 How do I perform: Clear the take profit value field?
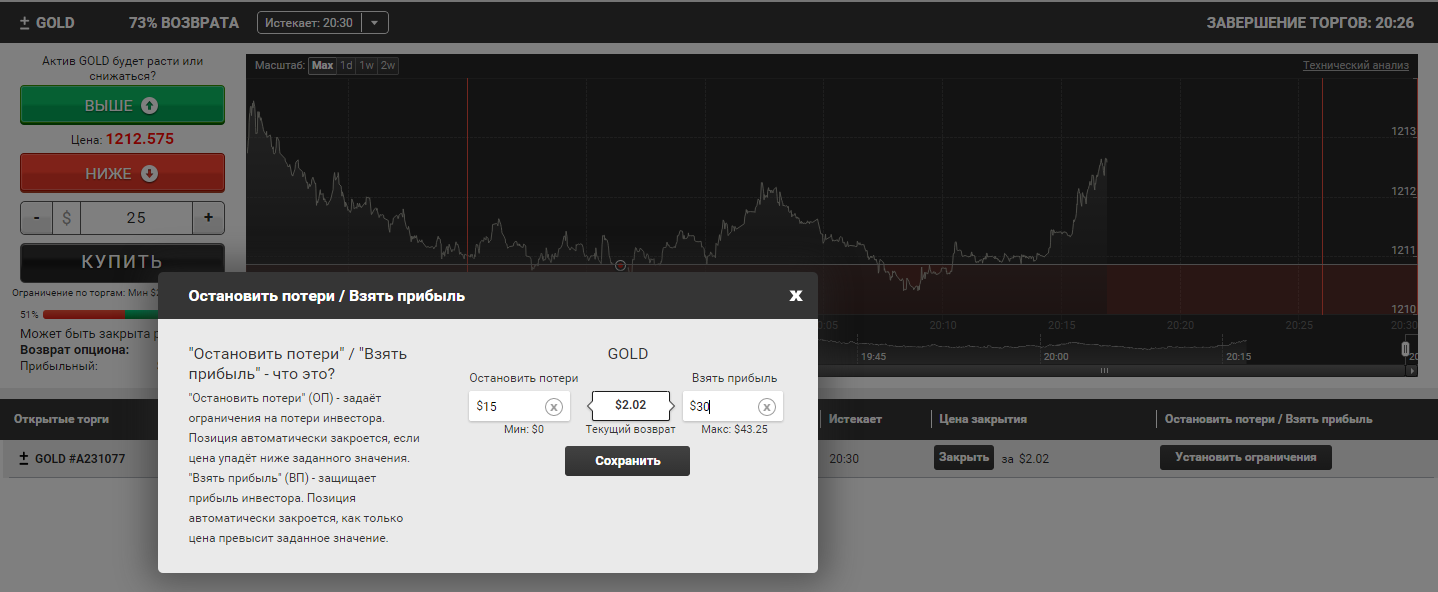(766, 407)
